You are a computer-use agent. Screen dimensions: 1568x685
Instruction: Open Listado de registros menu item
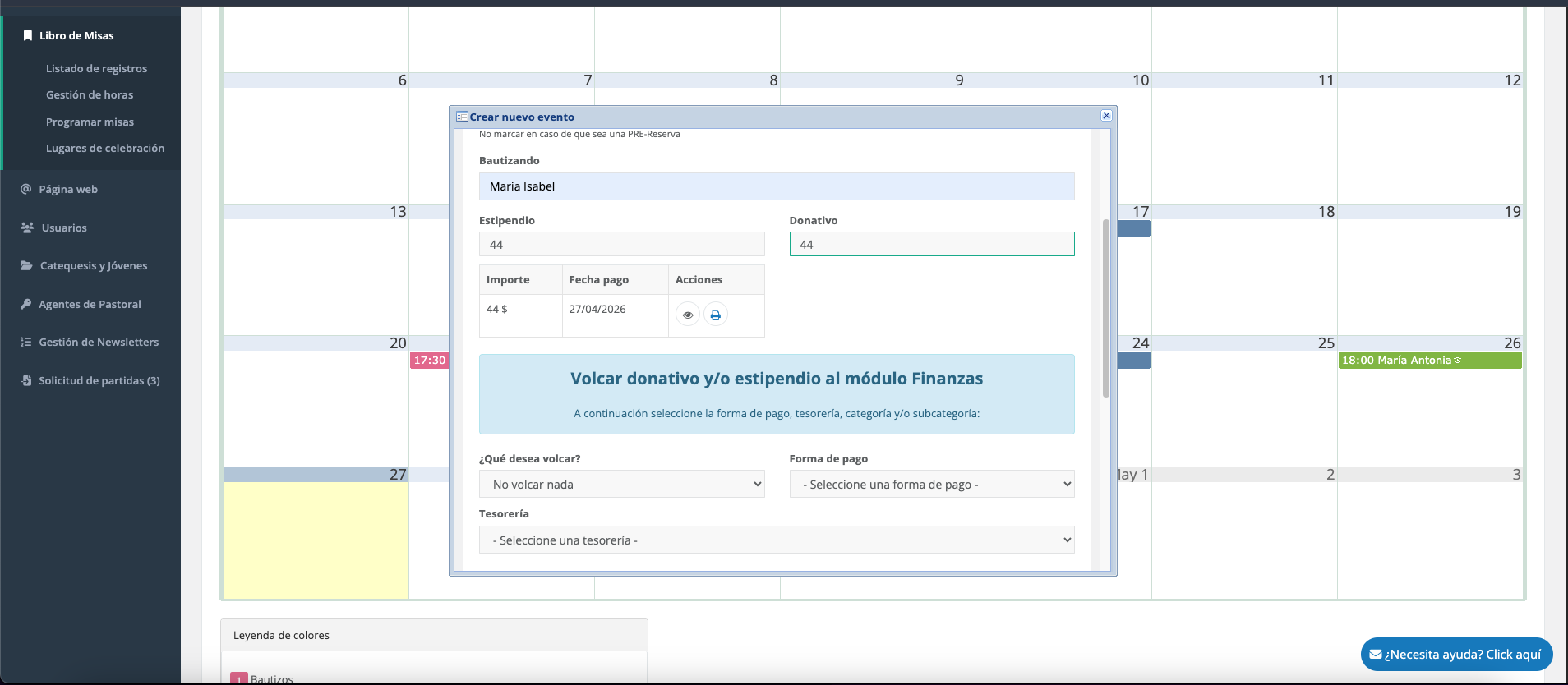96,68
